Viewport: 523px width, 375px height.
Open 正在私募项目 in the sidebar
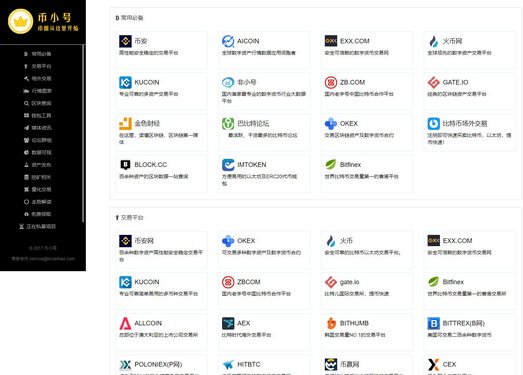(x=37, y=227)
